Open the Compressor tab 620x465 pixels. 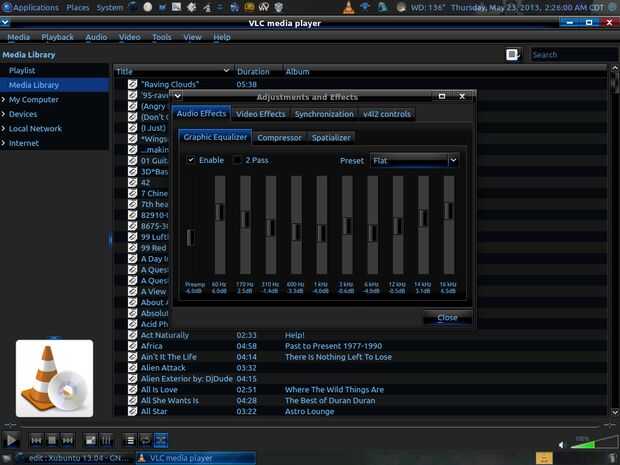tap(279, 137)
